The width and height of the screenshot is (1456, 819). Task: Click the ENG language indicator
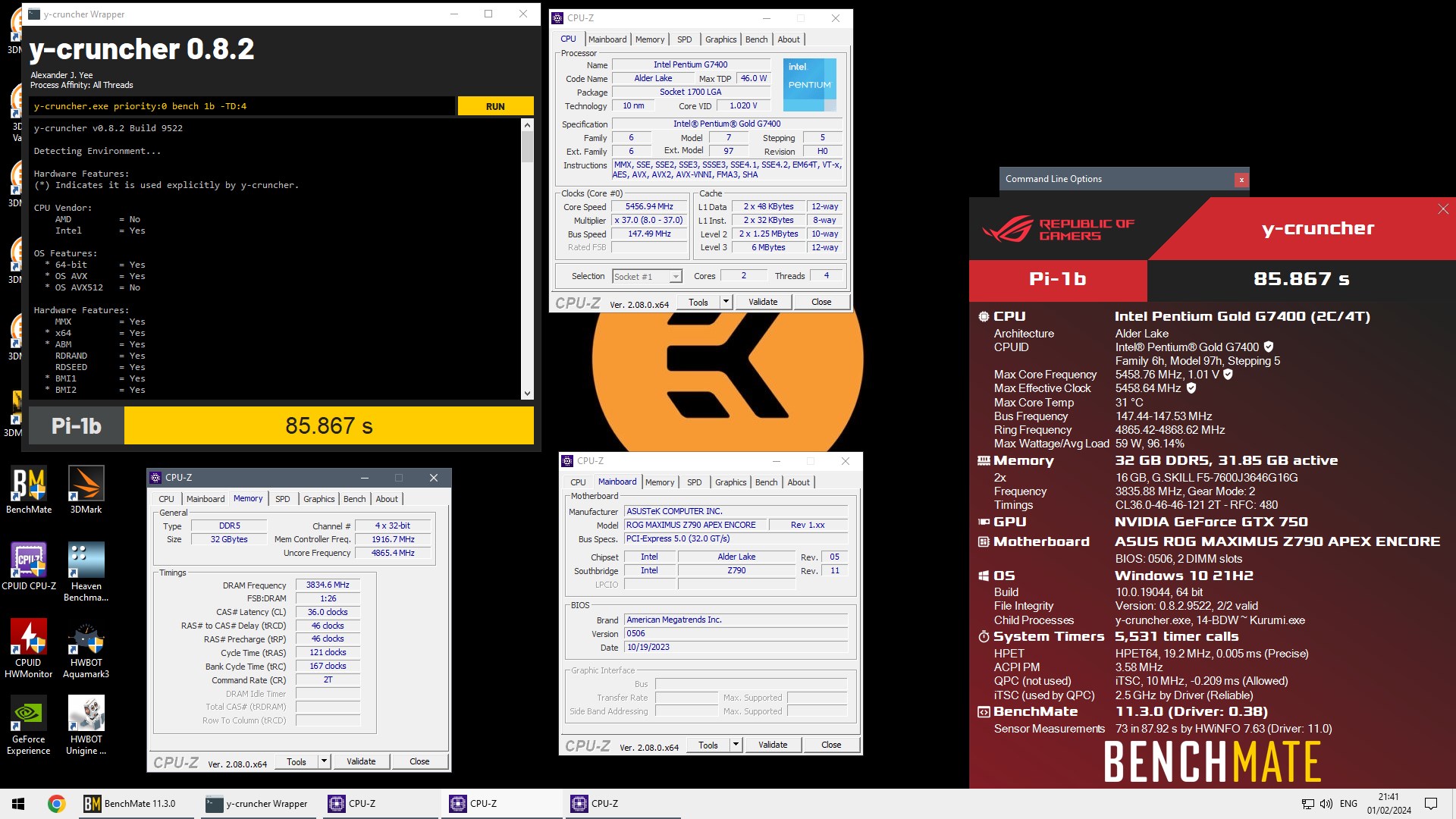(1348, 804)
